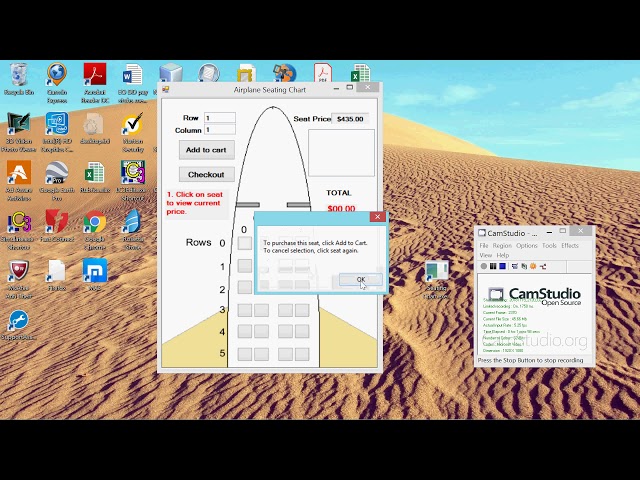
Task: Minimize the CamStudio window
Action: (549, 233)
